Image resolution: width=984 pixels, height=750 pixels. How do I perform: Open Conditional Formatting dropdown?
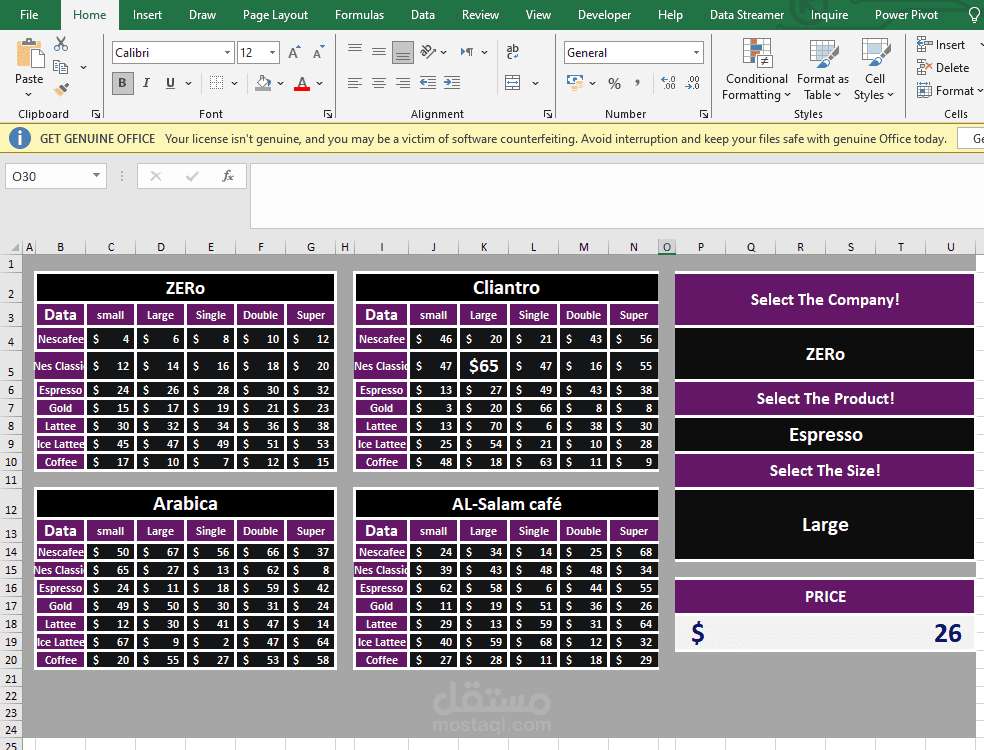(756, 69)
